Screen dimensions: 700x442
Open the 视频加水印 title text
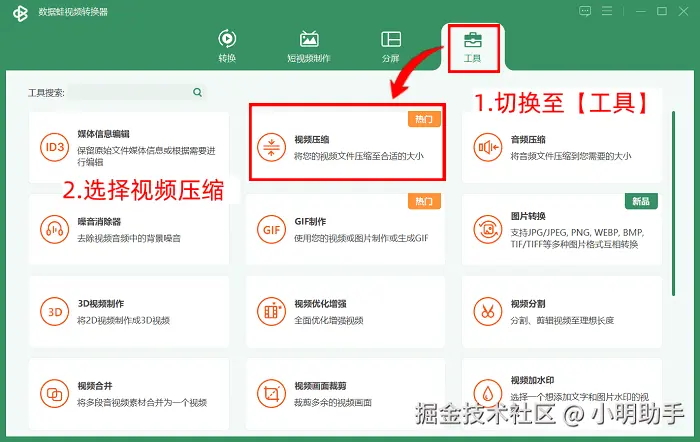pyautogui.click(x=533, y=380)
